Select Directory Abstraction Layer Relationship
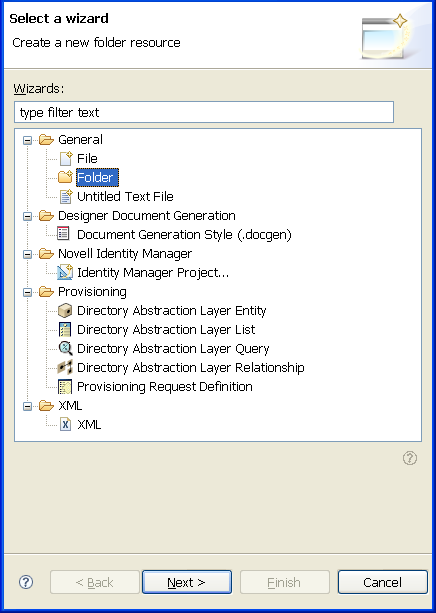Image resolution: width=436 pixels, height=613 pixels. tap(190, 367)
